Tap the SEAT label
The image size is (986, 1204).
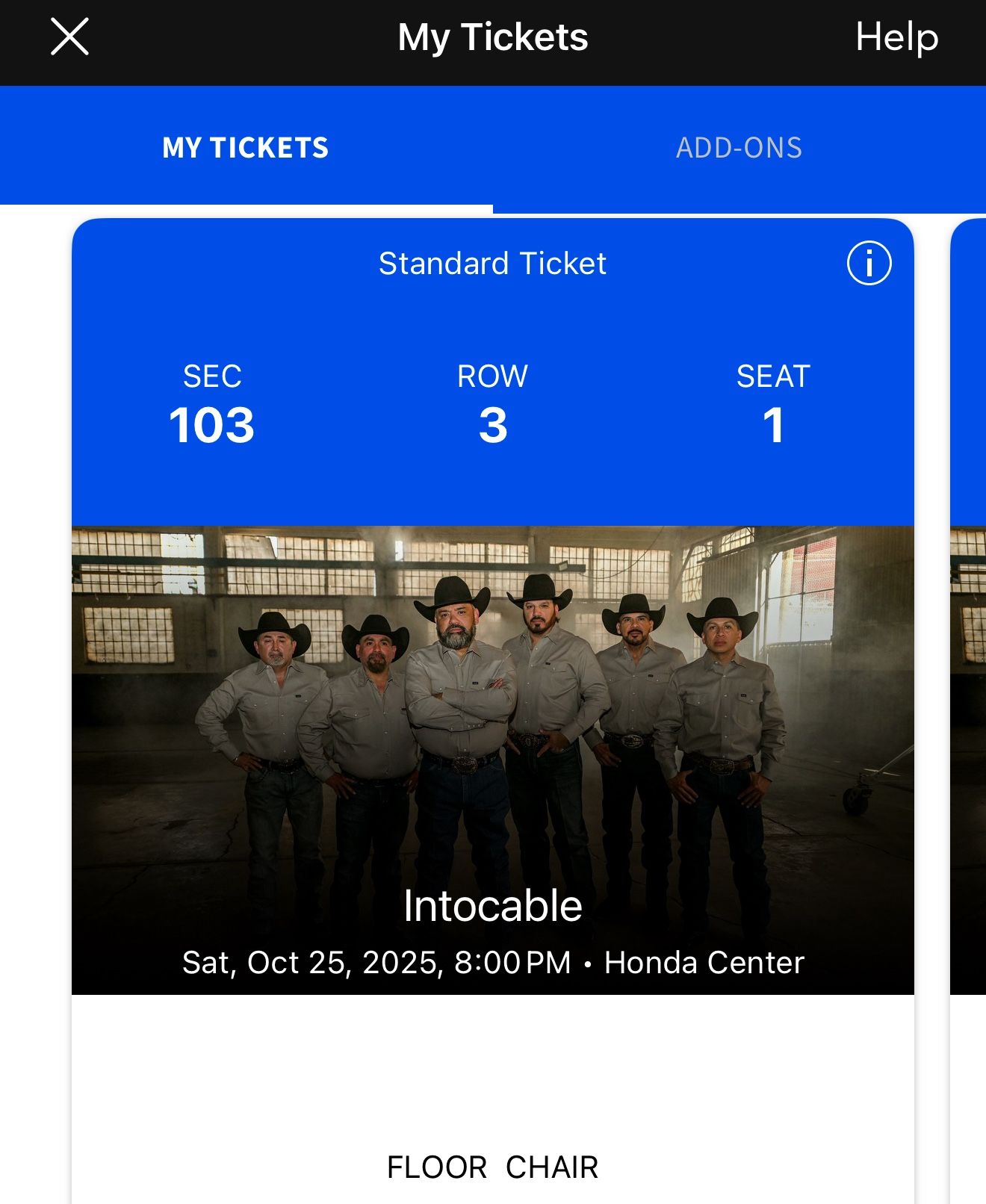tap(773, 376)
